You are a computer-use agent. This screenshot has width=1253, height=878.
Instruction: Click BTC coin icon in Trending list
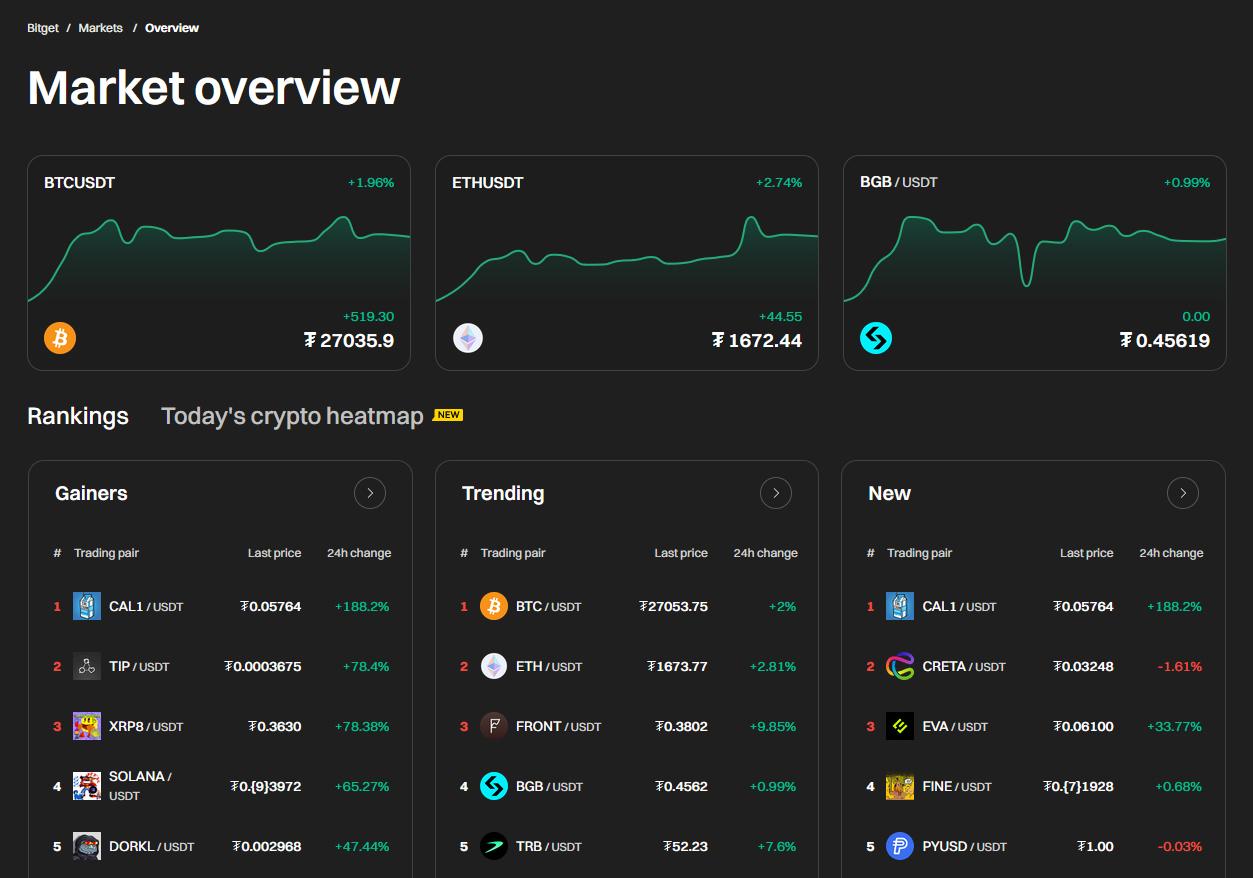pyautogui.click(x=494, y=606)
